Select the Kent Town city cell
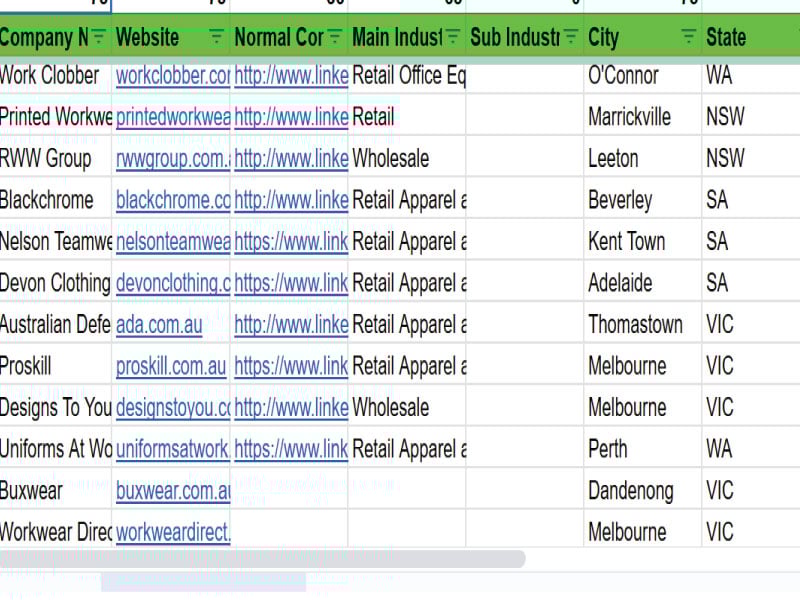Image resolution: width=800 pixels, height=600 pixels. (642, 241)
